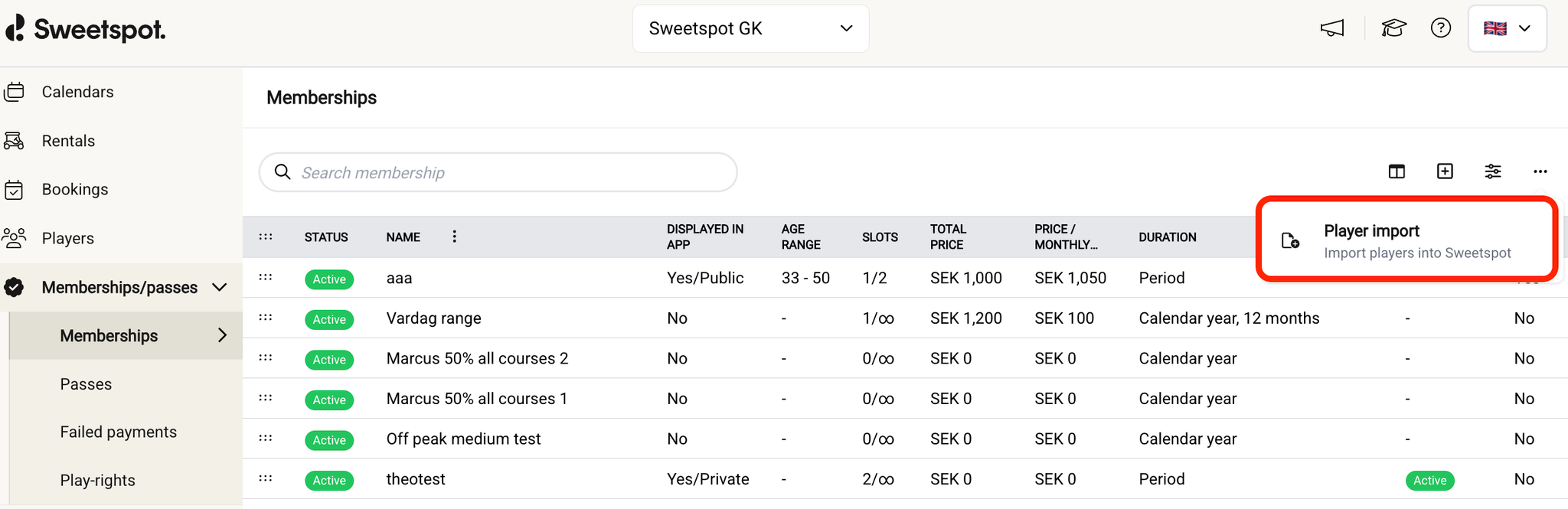Open the language flag dropdown
1568x509 pixels.
tap(1507, 28)
